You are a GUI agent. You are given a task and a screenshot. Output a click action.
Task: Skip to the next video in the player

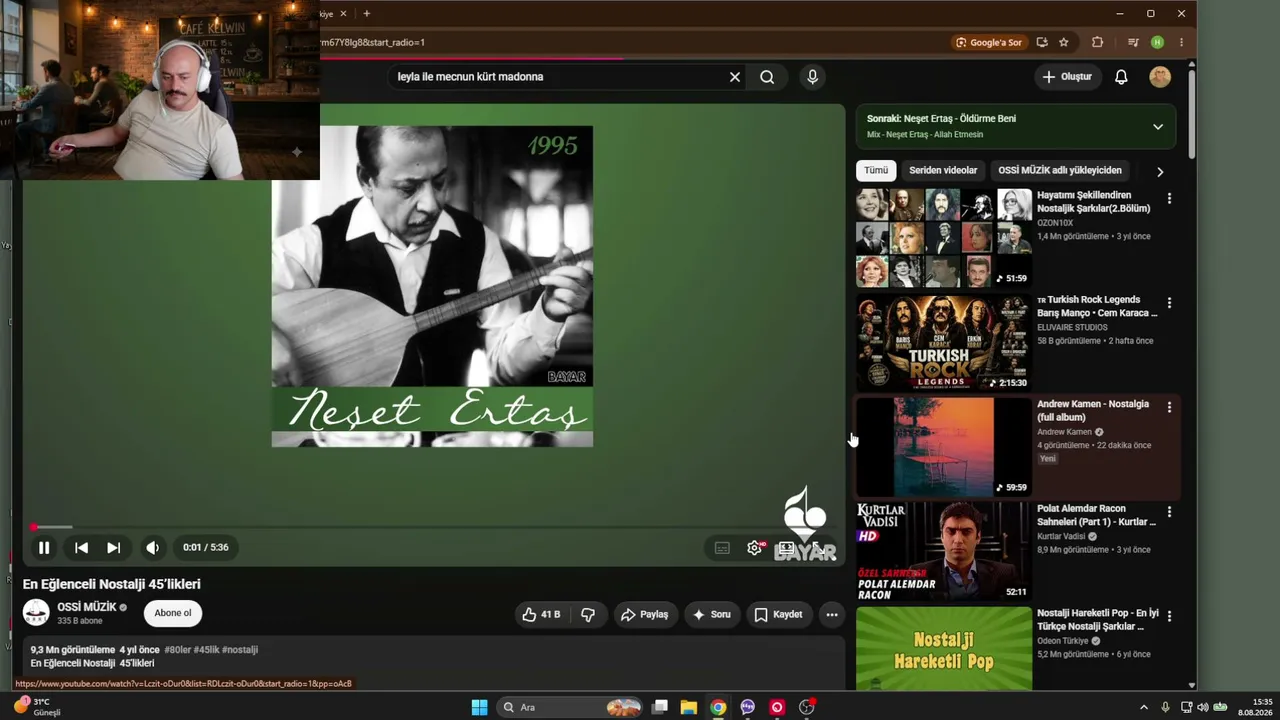(114, 548)
